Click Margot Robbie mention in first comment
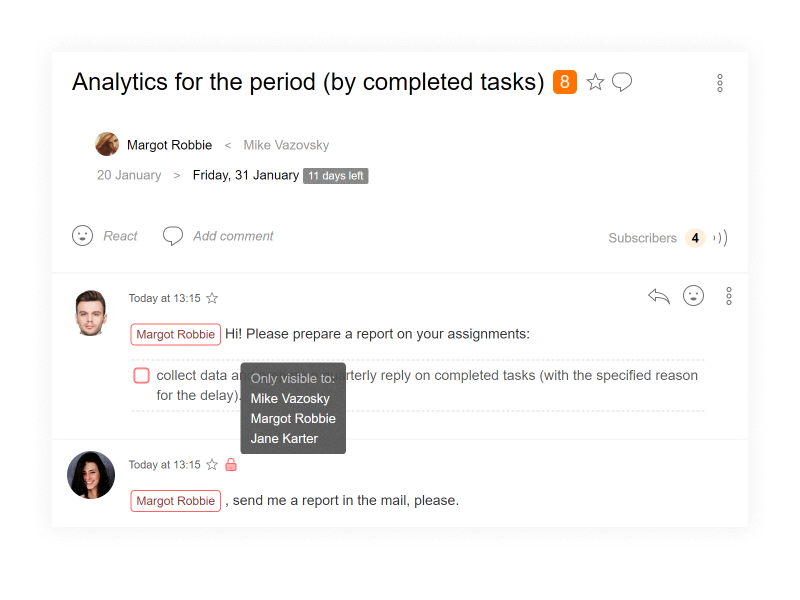The width and height of the screenshot is (800, 600). (x=176, y=335)
